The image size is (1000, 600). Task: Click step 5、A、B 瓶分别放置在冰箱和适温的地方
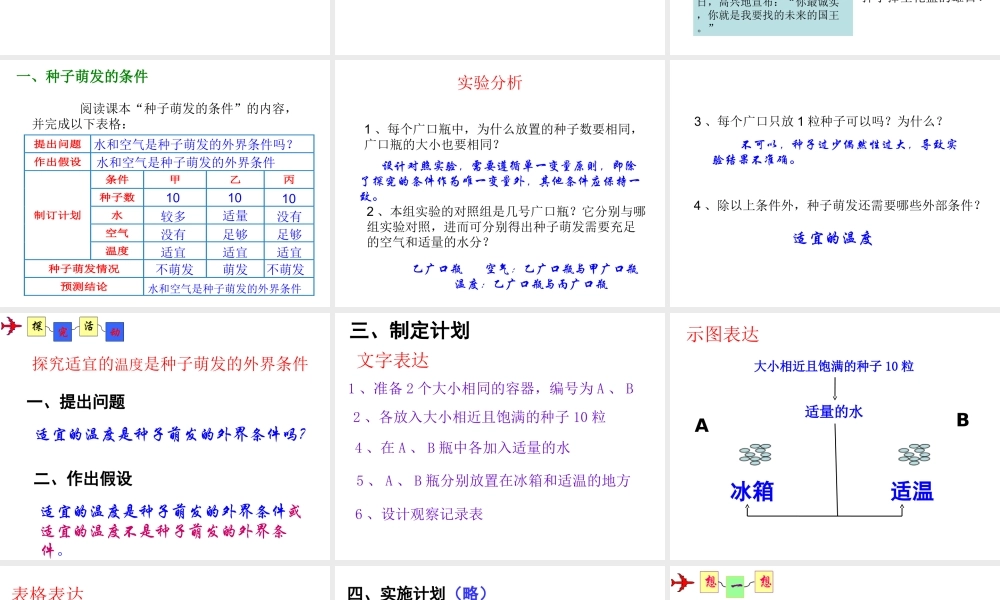(x=493, y=481)
